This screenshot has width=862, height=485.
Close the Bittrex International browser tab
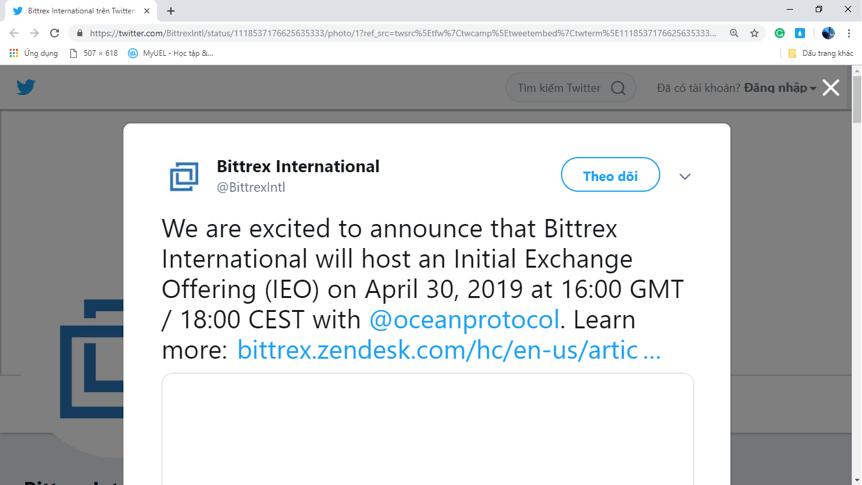point(147,10)
